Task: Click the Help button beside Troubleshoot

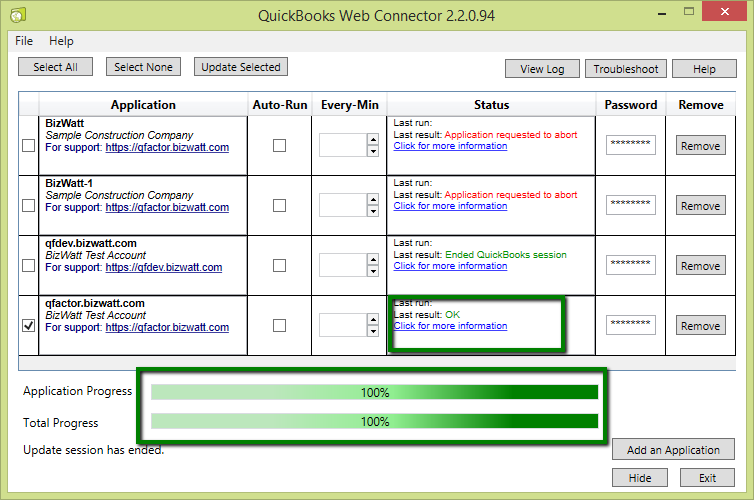Action: pos(704,69)
